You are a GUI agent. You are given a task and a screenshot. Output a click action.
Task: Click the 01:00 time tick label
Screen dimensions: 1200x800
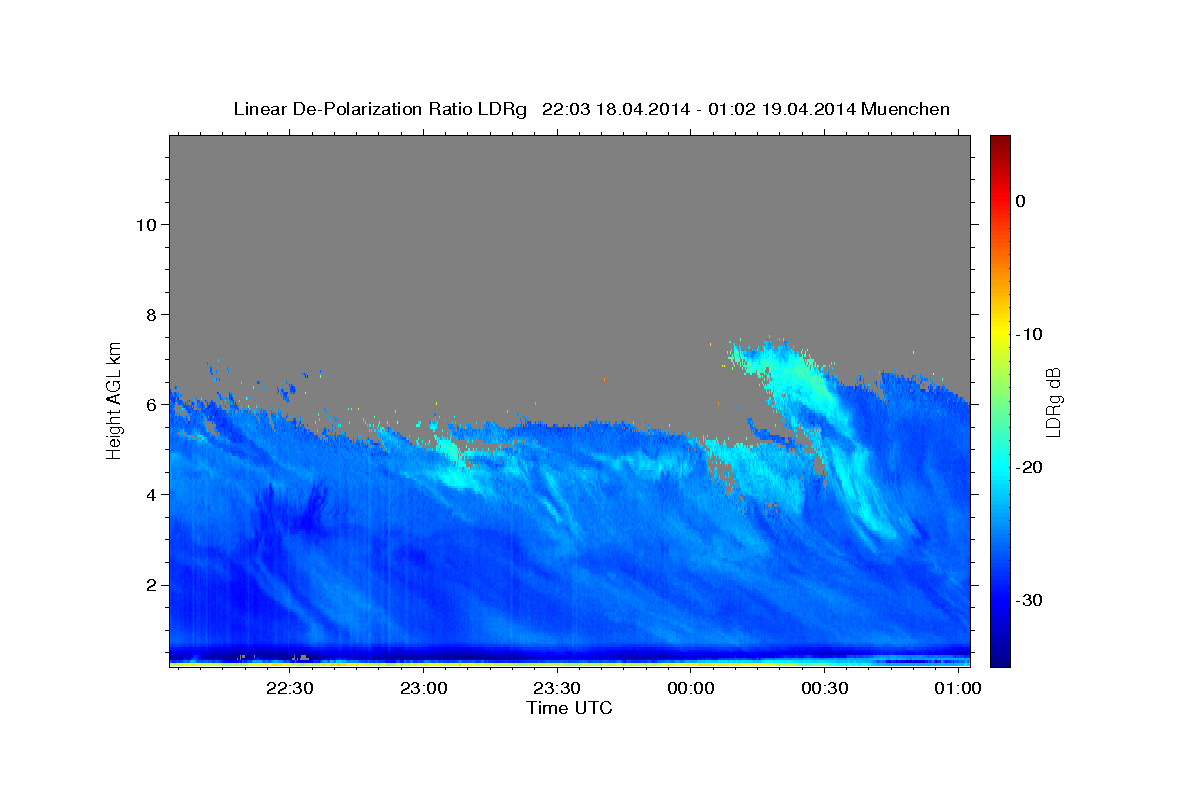pyautogui.click(x=957, y=689)
